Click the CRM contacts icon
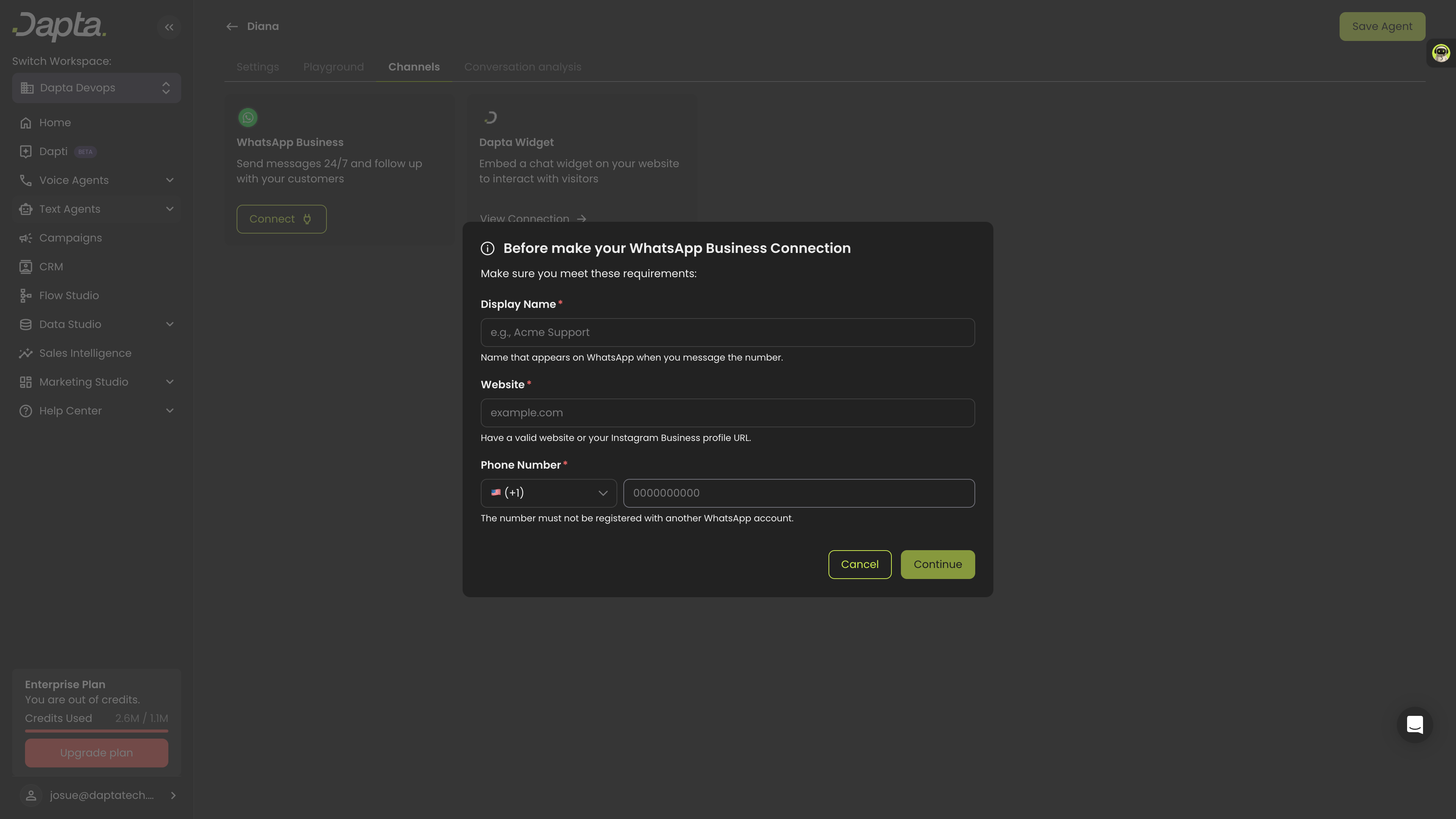Screen dimensions: 1456x819 point(25,267)
